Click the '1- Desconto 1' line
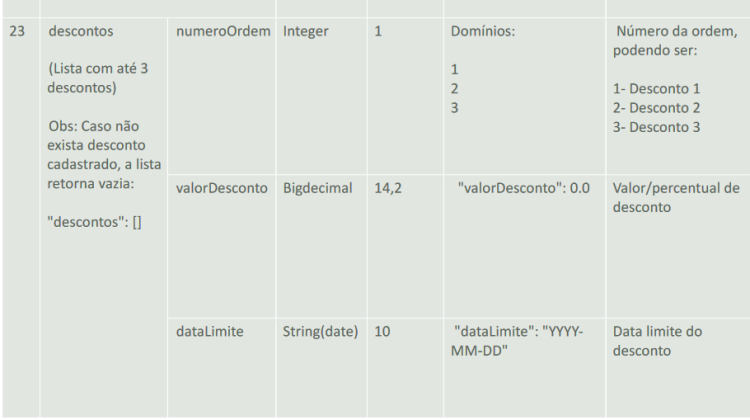 point(656,89)
